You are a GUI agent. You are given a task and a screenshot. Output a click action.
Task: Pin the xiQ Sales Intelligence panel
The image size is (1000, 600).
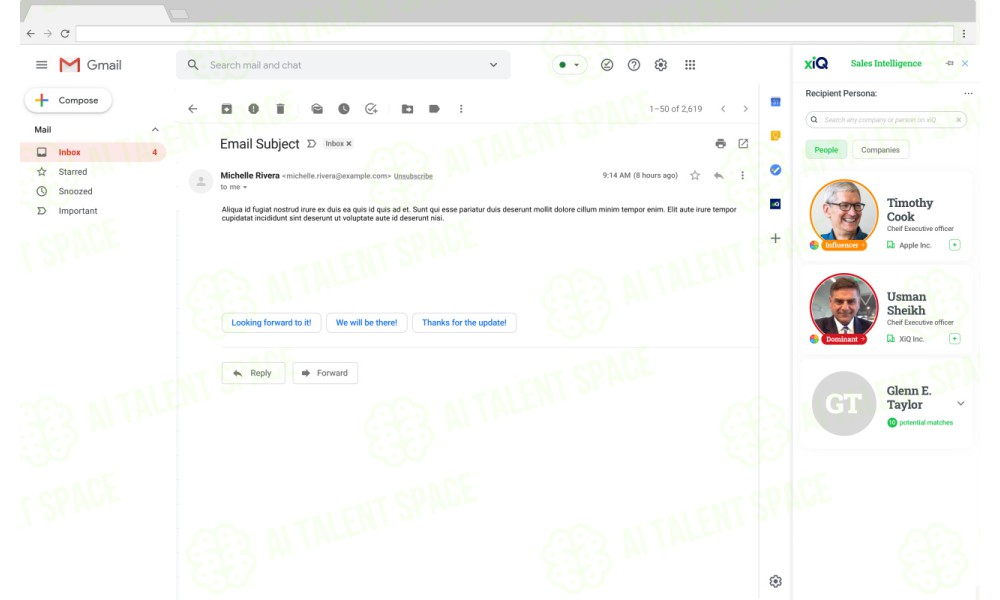pos(950,63)
